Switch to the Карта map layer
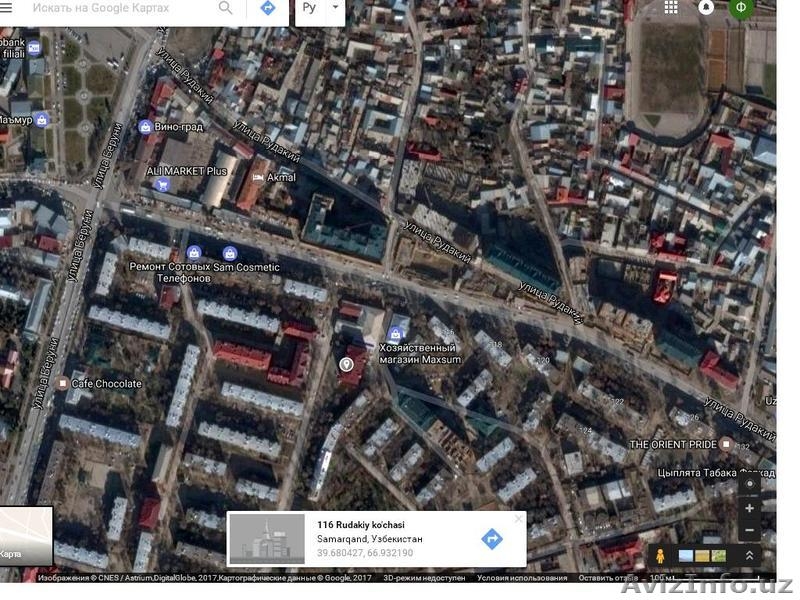800x600 pixels. (x=26, y=536)
